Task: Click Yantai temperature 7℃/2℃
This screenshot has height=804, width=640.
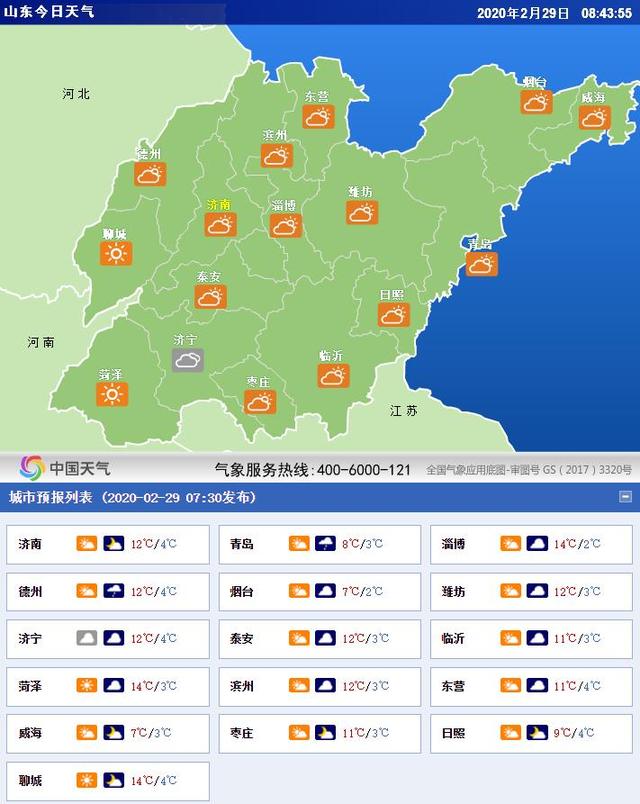Action: click(x=363, y=591)
